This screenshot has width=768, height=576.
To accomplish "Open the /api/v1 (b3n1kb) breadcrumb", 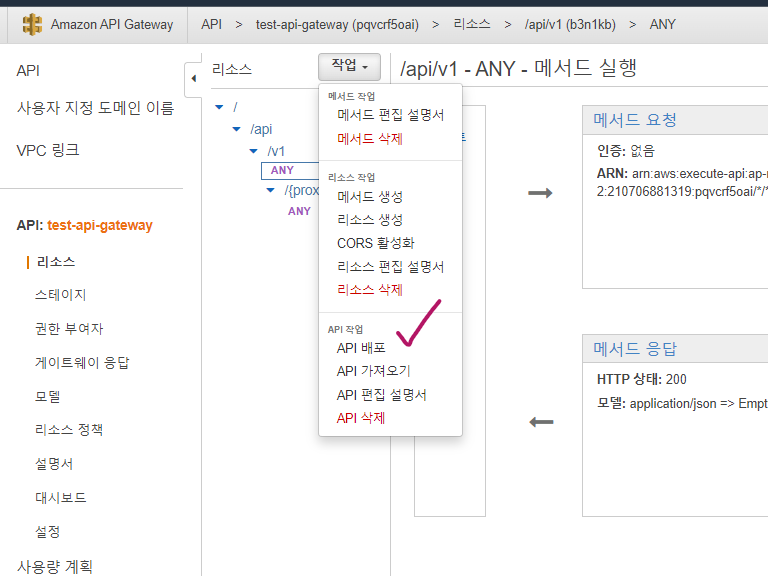I will (570, 24).
